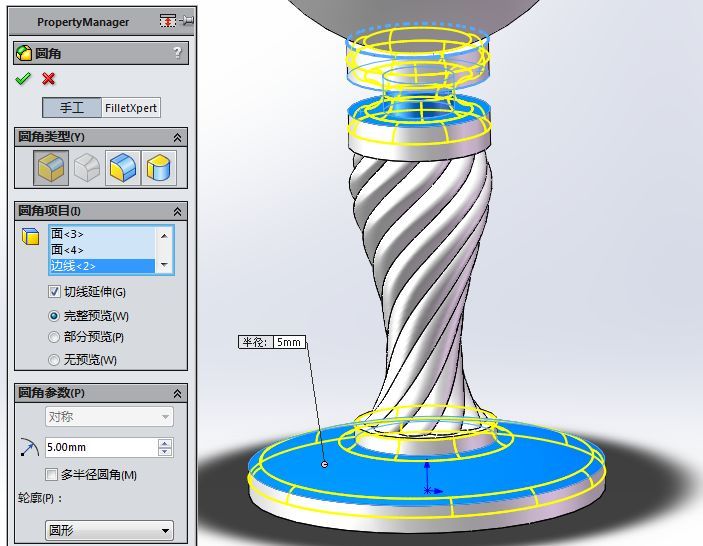
Task: Click the radius arc icon beside 5.00mm
Action: tap(30, 447)
